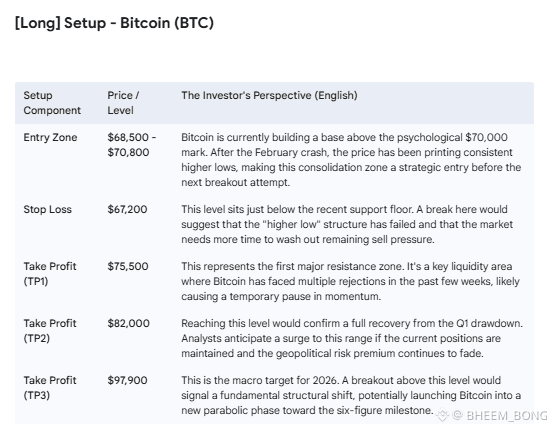
Task: Click the Binance watermark logo icon
Action: (442, 415)
